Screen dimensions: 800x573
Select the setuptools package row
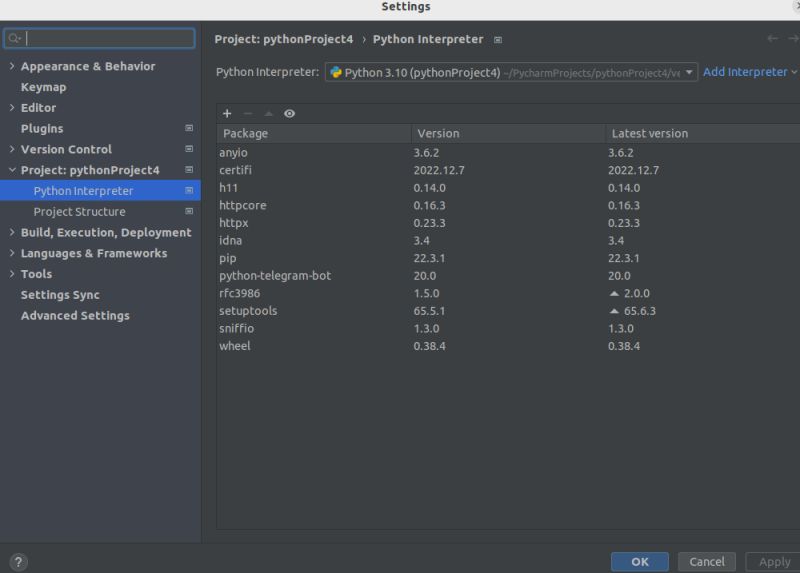point(508,311)
